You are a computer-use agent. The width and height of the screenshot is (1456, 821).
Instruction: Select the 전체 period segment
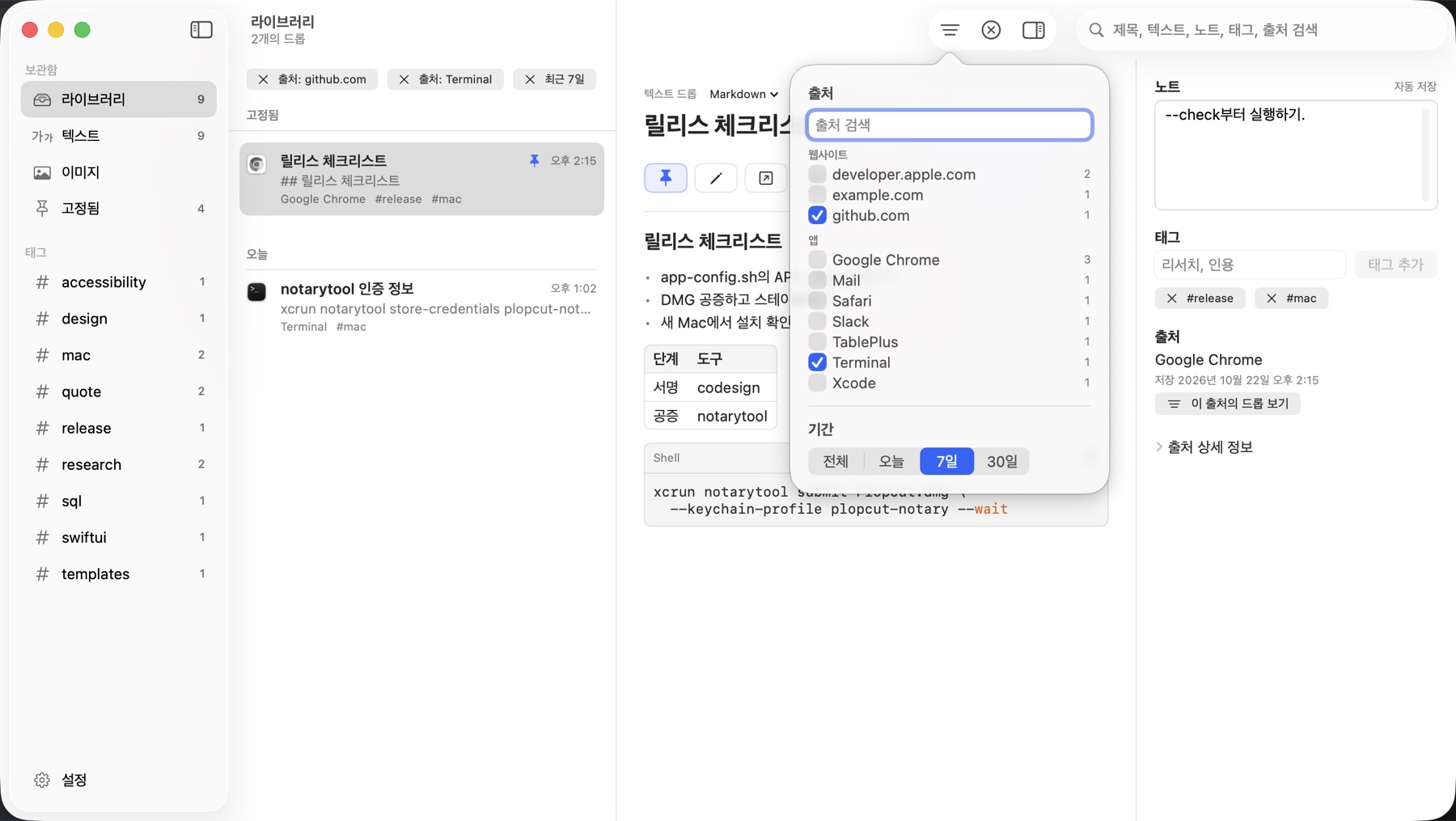click(836, 461)
